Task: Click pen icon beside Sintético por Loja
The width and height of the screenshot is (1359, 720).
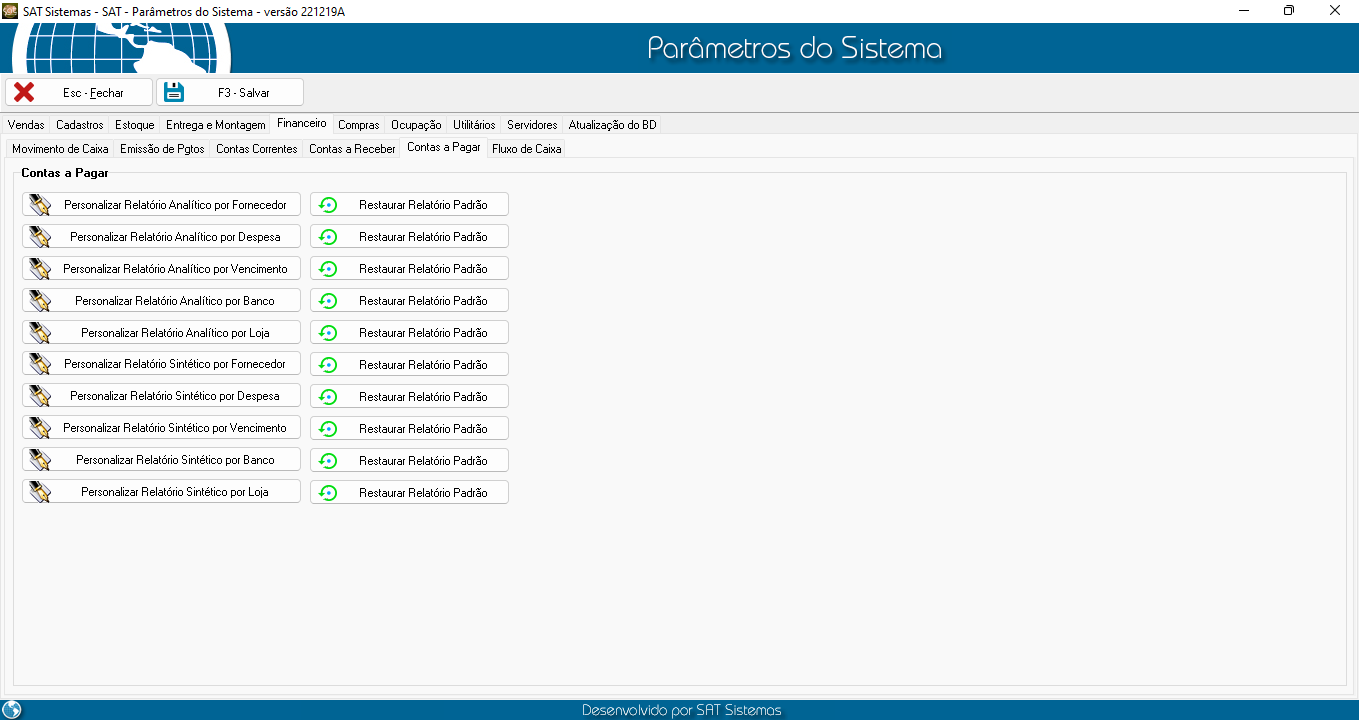Action: [x=40, y=492]
